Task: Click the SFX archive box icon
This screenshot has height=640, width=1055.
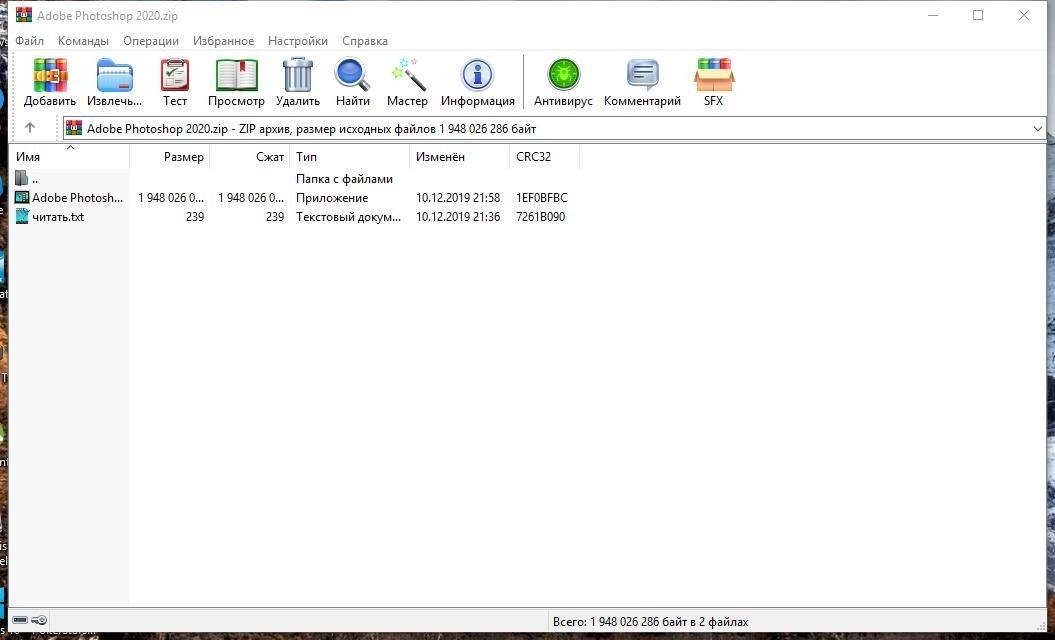Action: pyautogui.click(x=714, y=75)
